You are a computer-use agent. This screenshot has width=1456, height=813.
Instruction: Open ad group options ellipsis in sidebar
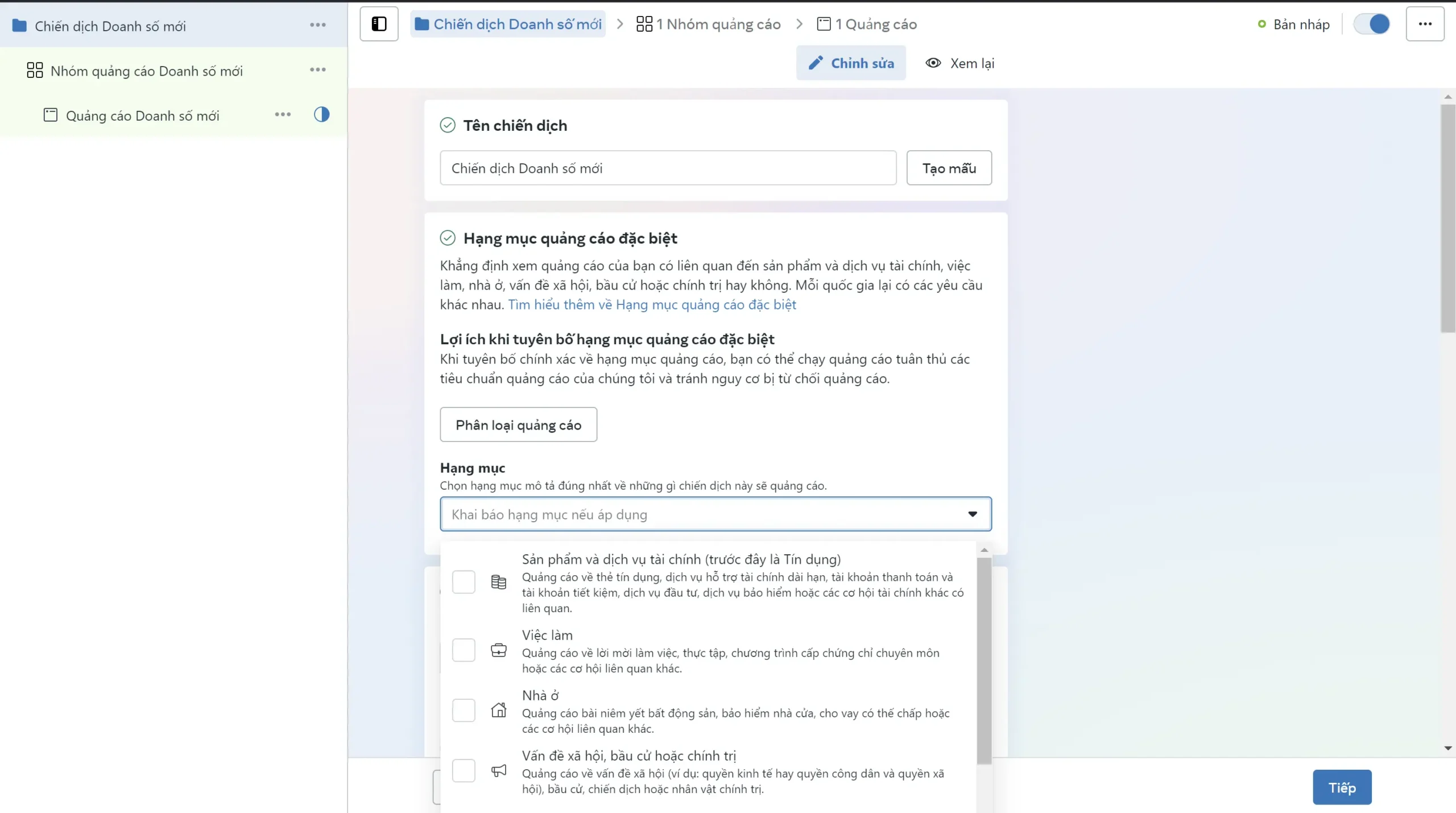[318, 70]
